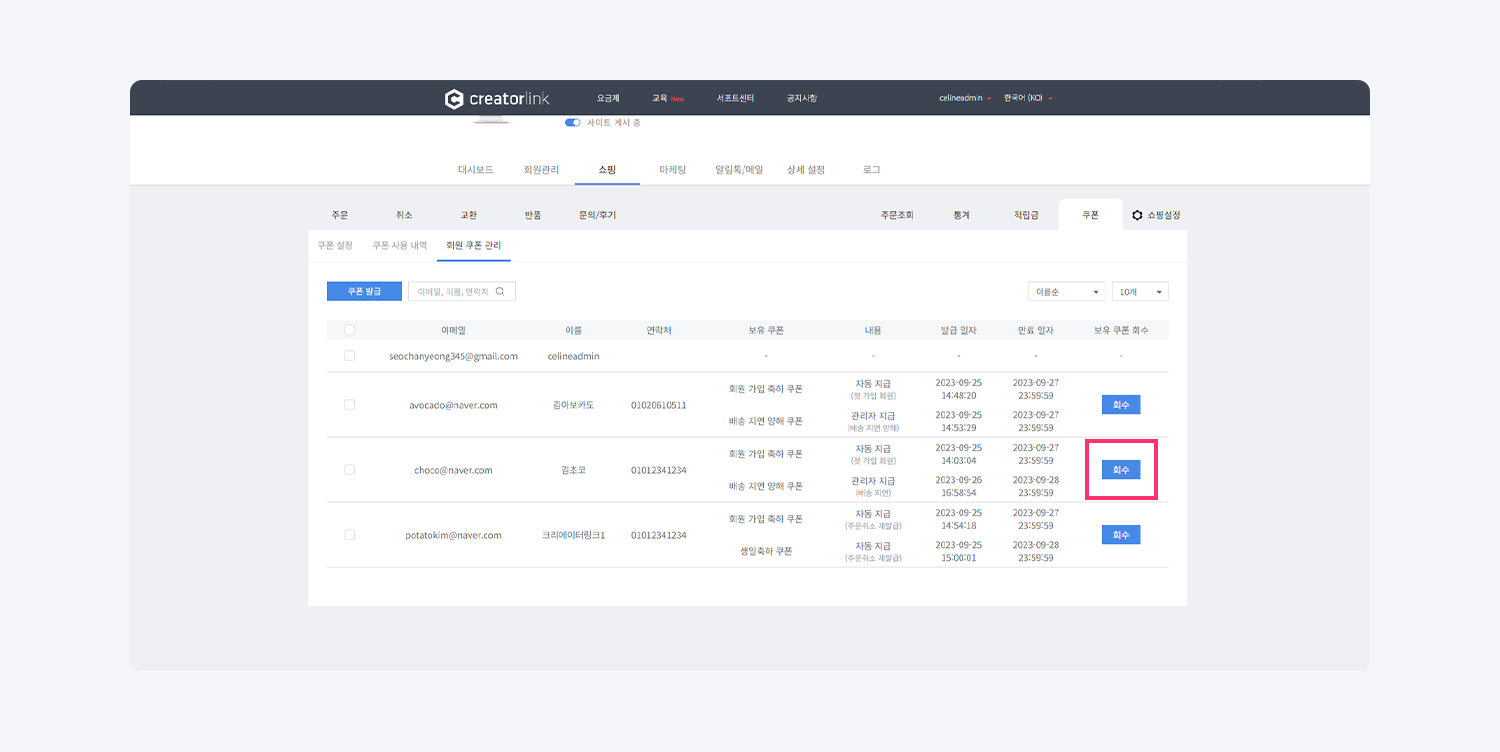Tick checkbox for potatokim@naver.com row
This screenshot has height=752, width=1500.
[349, 535]
